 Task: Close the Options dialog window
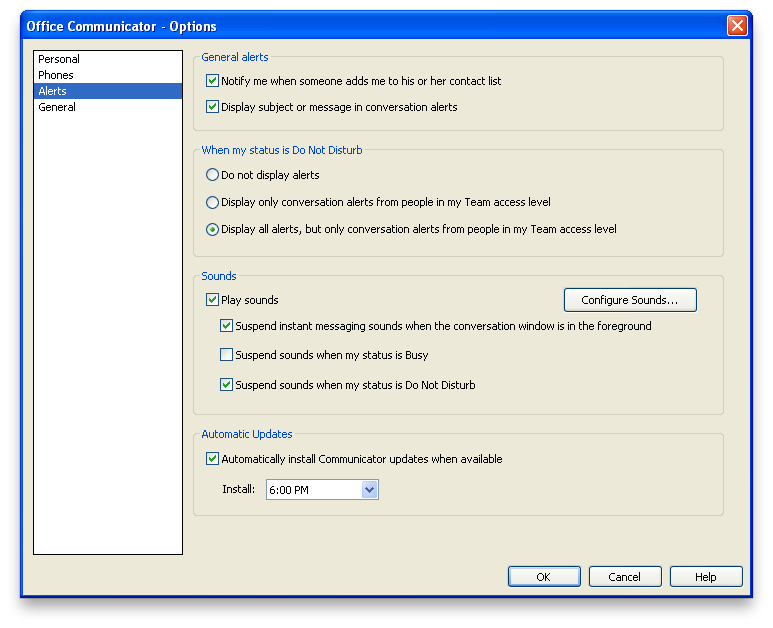pos(737,26)
